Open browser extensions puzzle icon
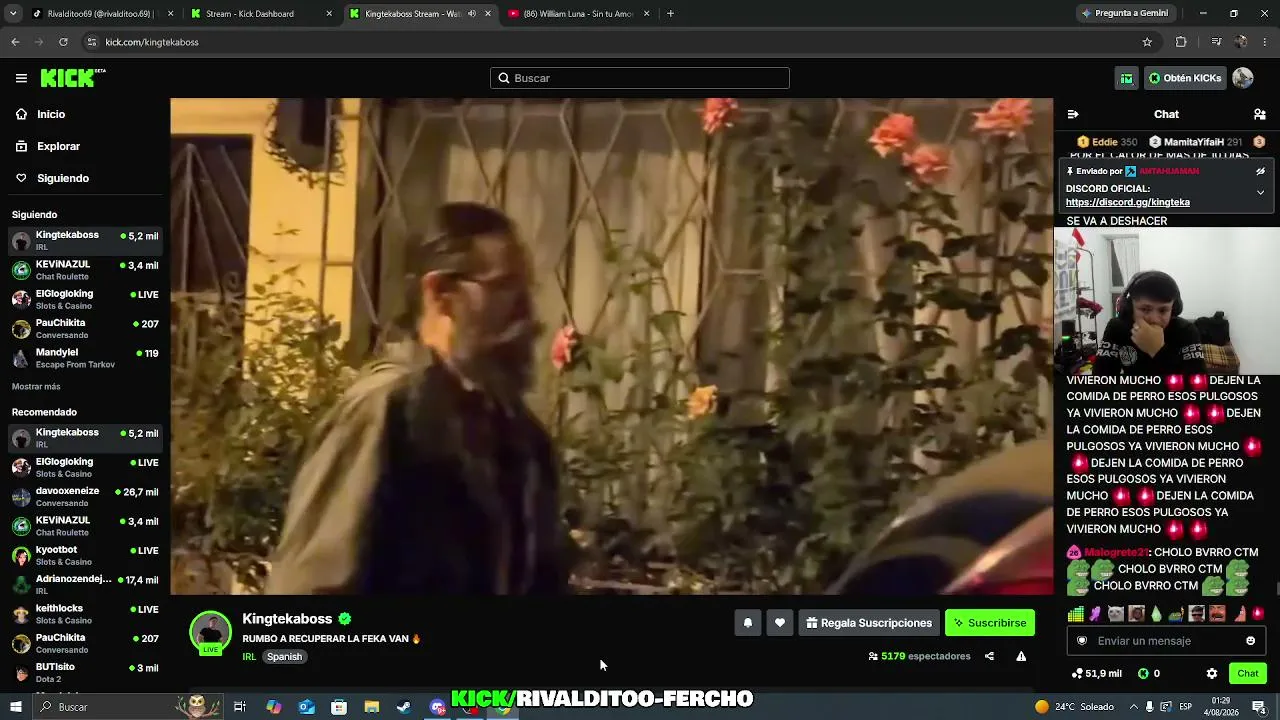Screen dimensions: 1280x720 pos(1181,42)
